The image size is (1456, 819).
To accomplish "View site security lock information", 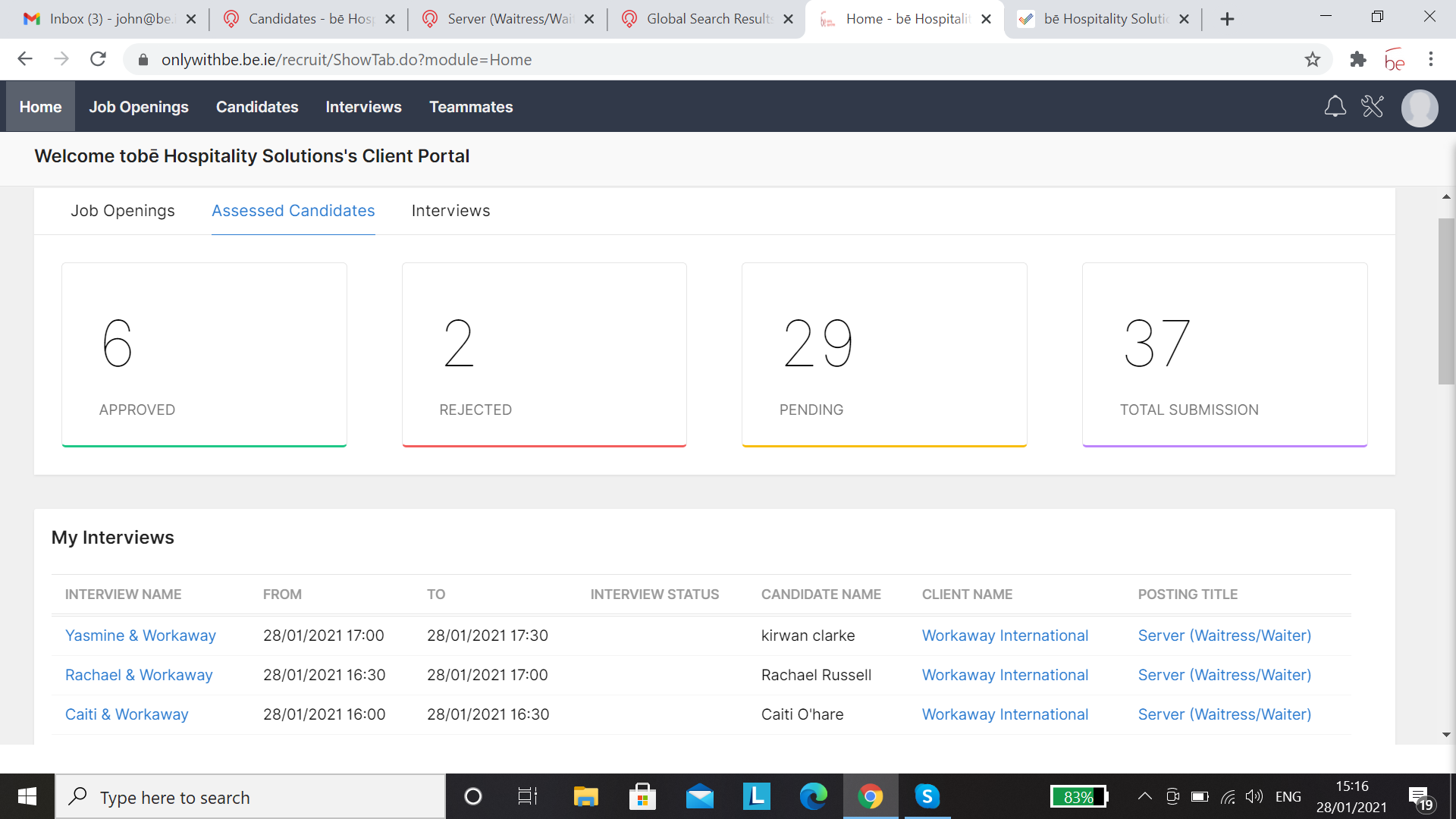I will [x=143, y=60].
